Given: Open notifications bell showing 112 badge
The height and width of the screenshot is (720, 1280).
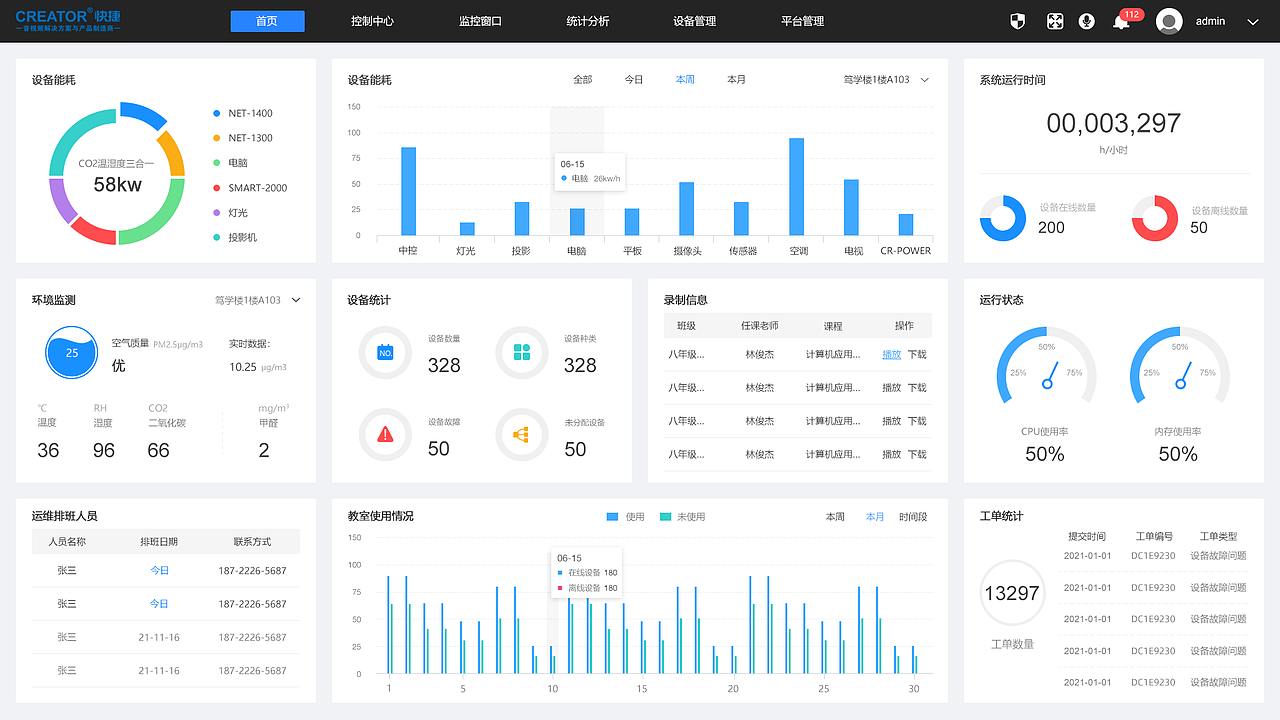Looking at the screenshot, I should (1121, 22).
